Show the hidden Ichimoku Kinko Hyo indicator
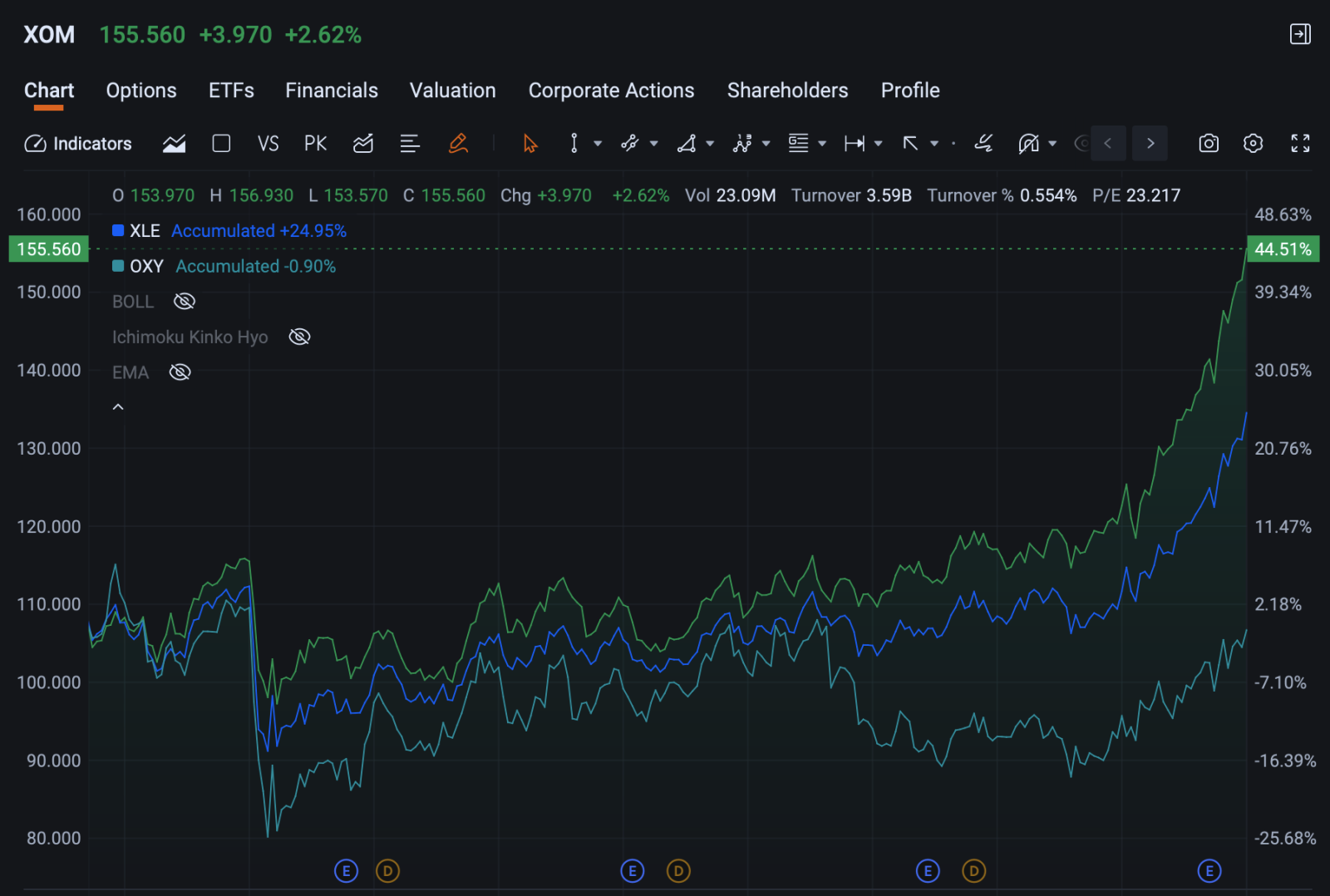Viewport: 1330px width, 896px height. [299, 337]
